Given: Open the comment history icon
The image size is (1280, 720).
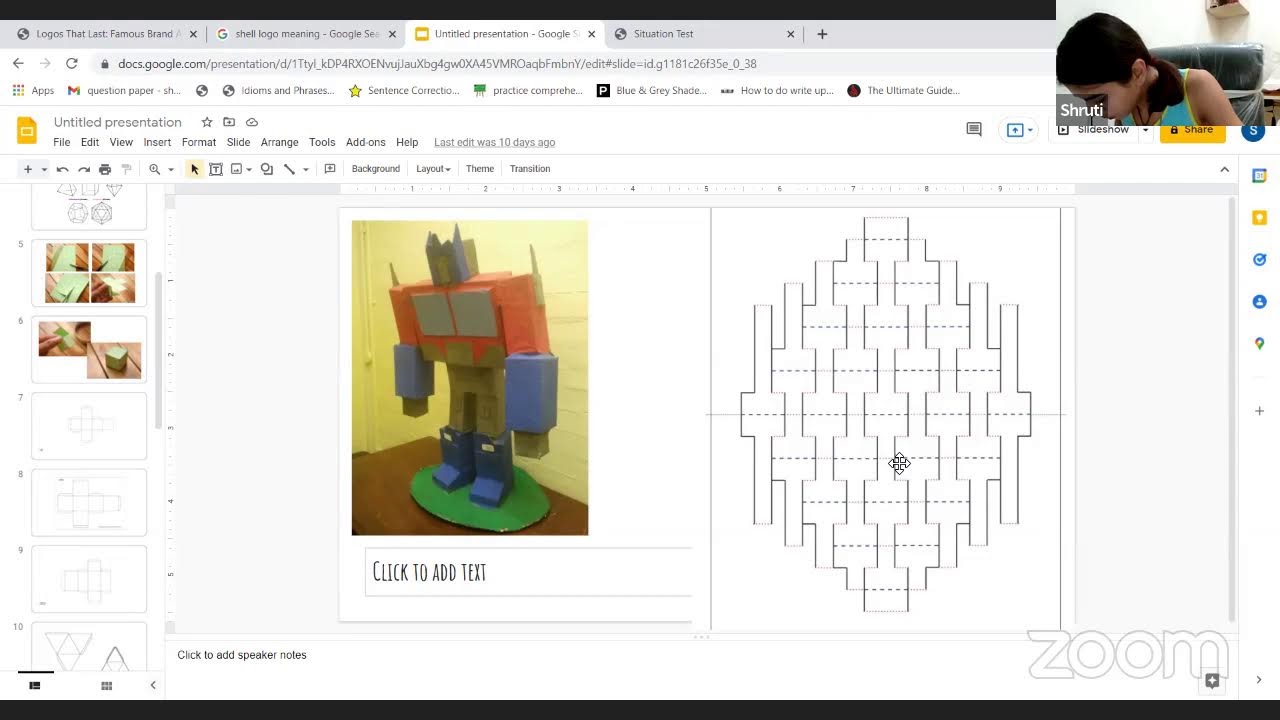Looking at the screenshot, I should [x=974, y=130].
